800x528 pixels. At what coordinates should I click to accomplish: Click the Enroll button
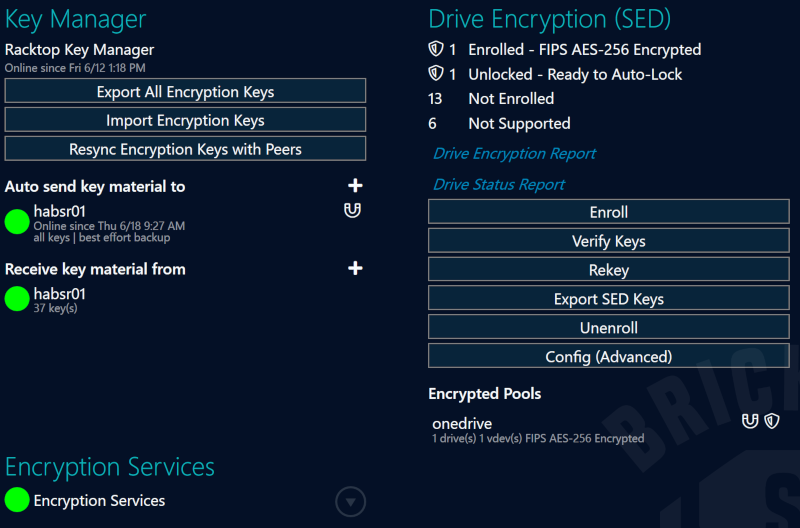pos(608,212)
